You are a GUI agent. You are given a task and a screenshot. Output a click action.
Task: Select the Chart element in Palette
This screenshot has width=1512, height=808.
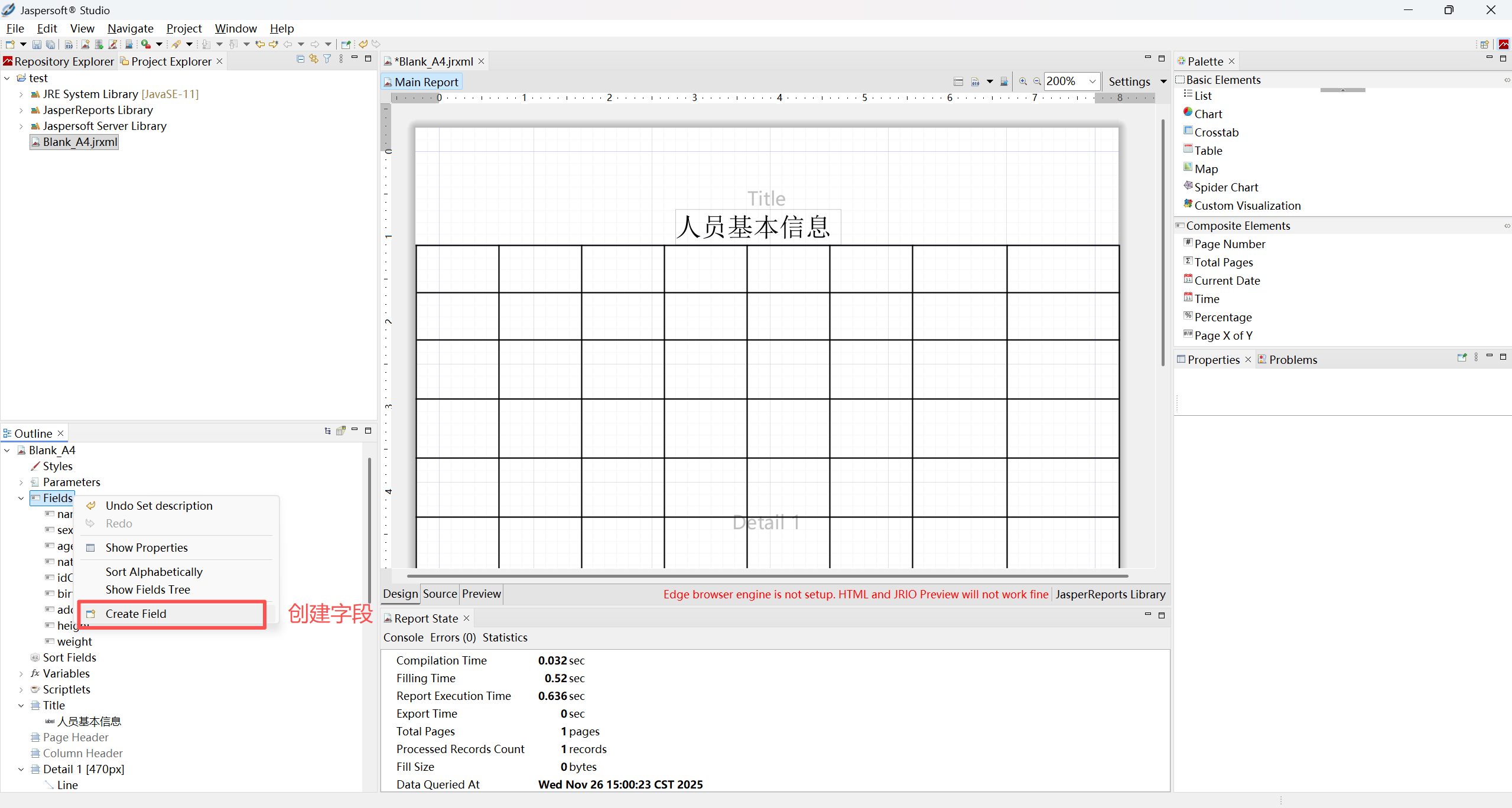point(1208,114)
